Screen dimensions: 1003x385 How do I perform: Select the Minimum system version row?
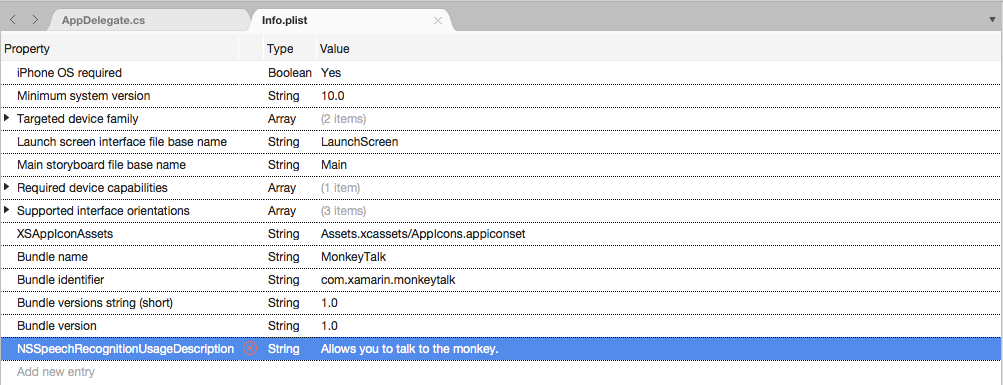click(x=502, y=95)
